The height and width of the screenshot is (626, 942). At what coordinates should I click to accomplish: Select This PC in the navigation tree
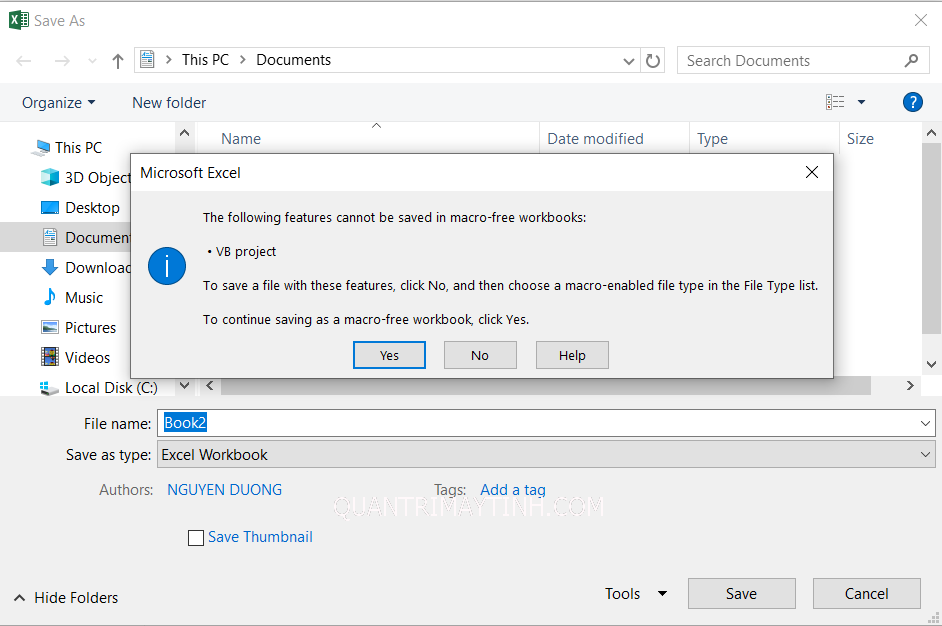pyautogui.click(x=78, y=147)
